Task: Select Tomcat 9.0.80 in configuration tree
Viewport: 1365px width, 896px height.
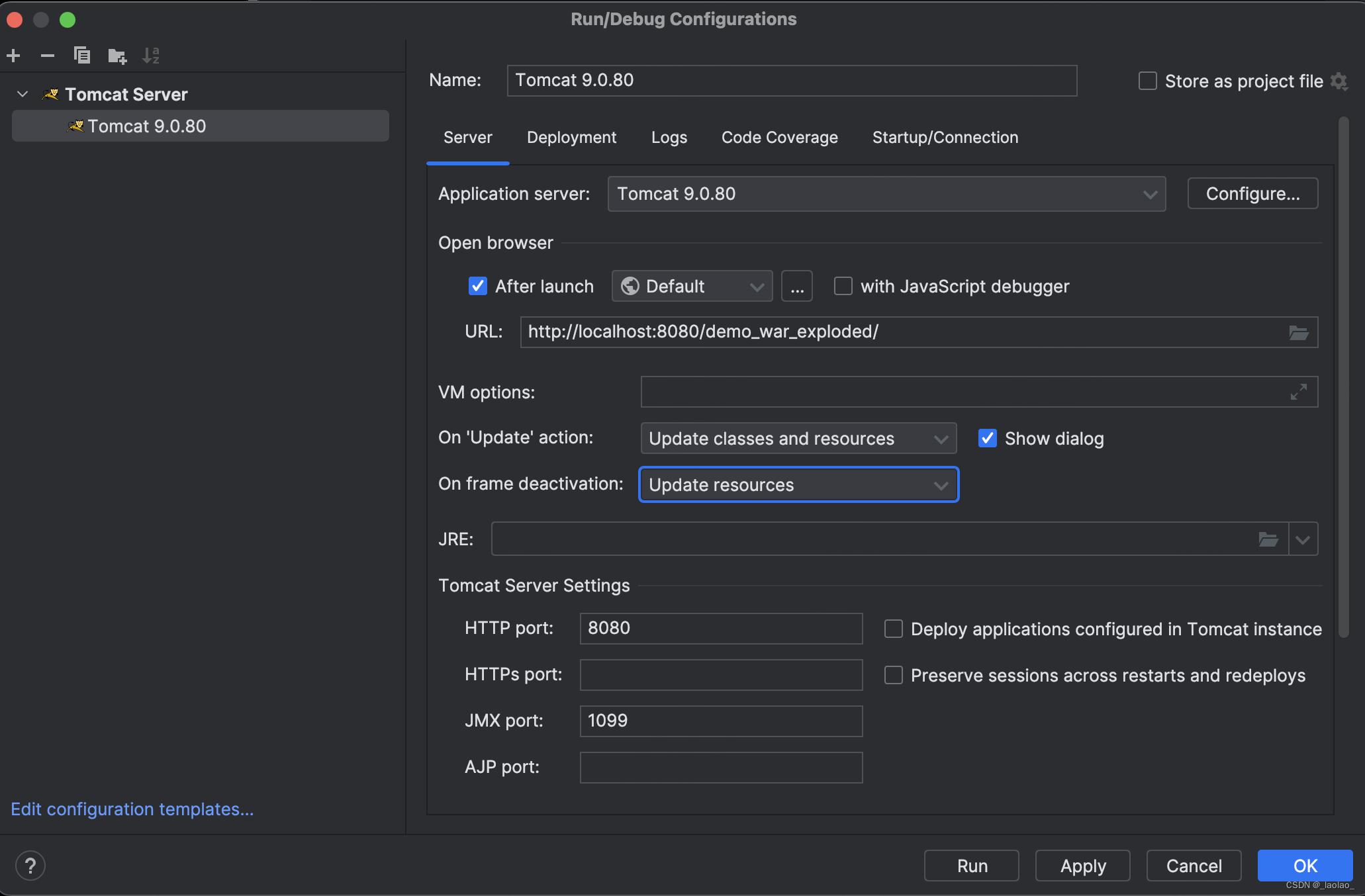Action: [x=201, y=126]
